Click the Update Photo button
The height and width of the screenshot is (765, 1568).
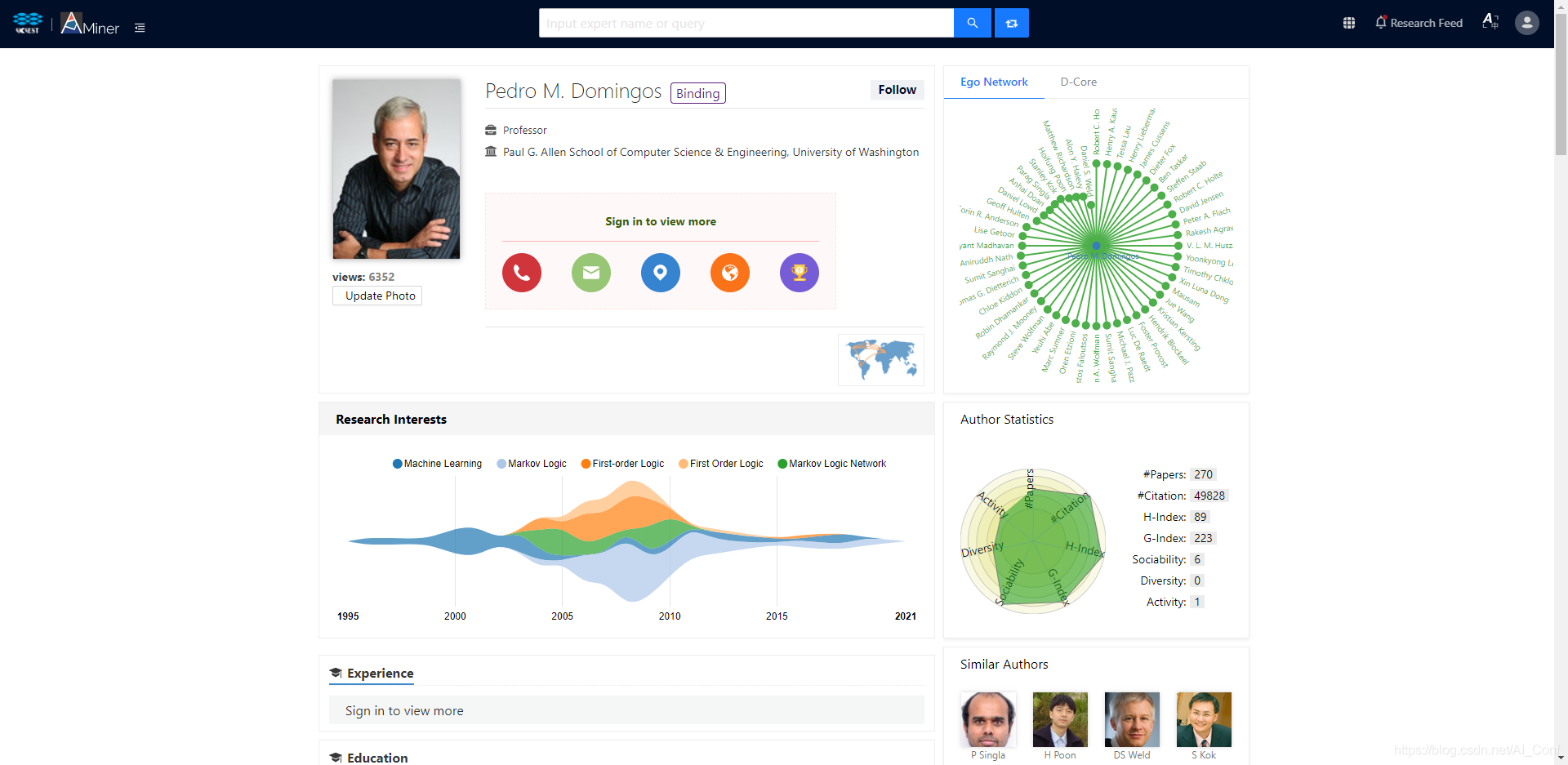[377, 296]
